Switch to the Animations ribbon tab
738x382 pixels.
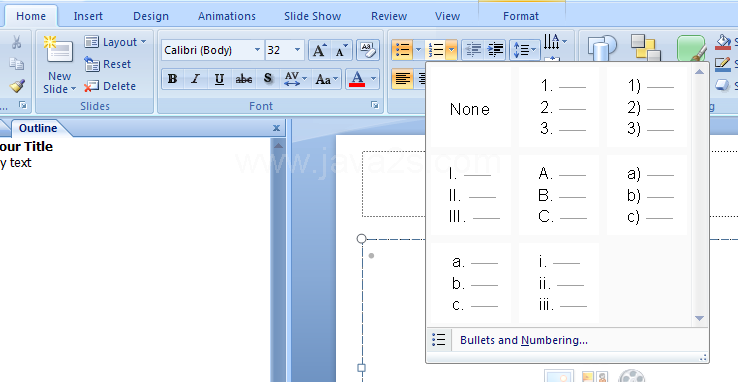coord(227,16)
